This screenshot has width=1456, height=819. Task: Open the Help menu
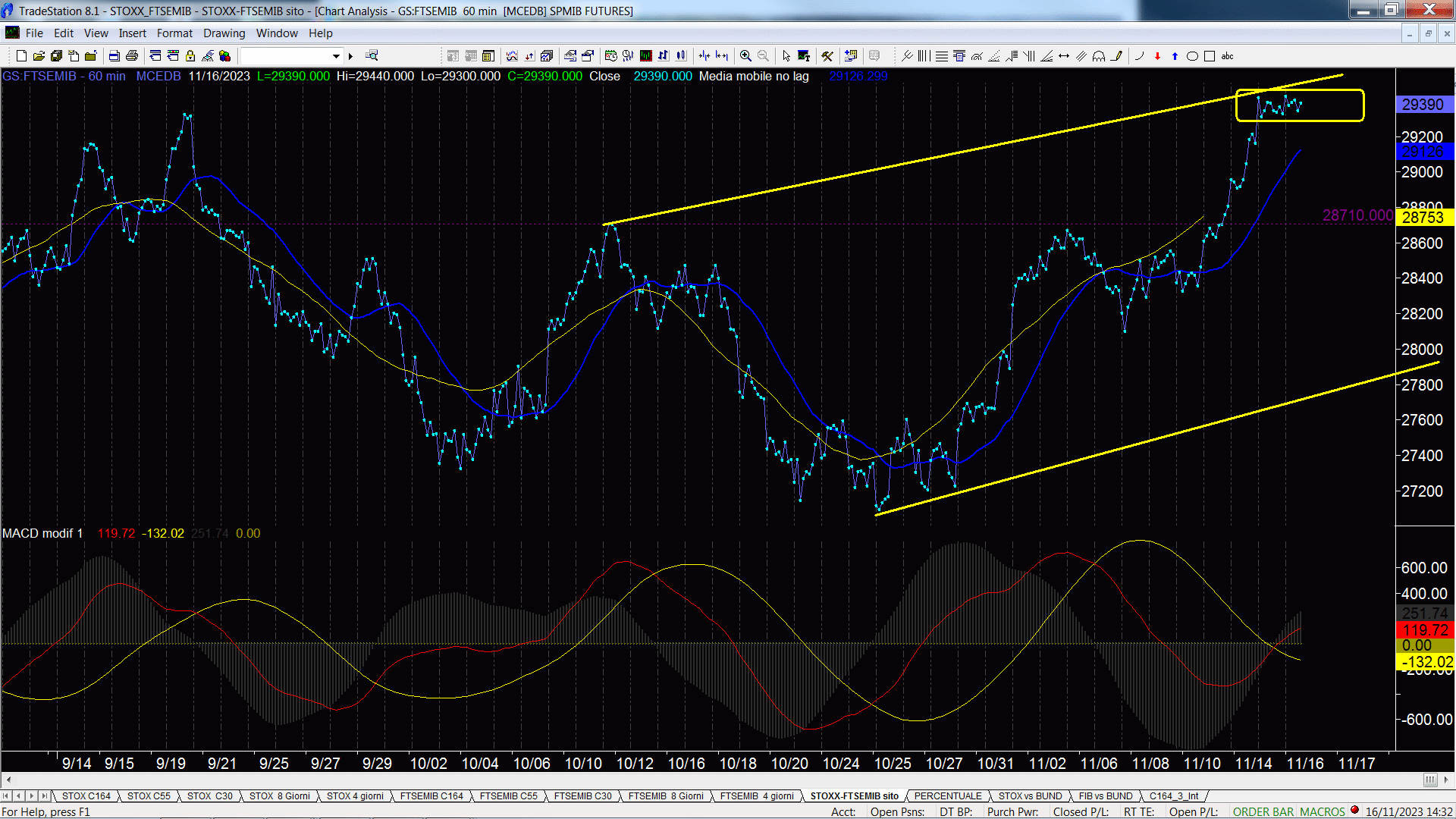pyautogui.click(x=320, y=33)
